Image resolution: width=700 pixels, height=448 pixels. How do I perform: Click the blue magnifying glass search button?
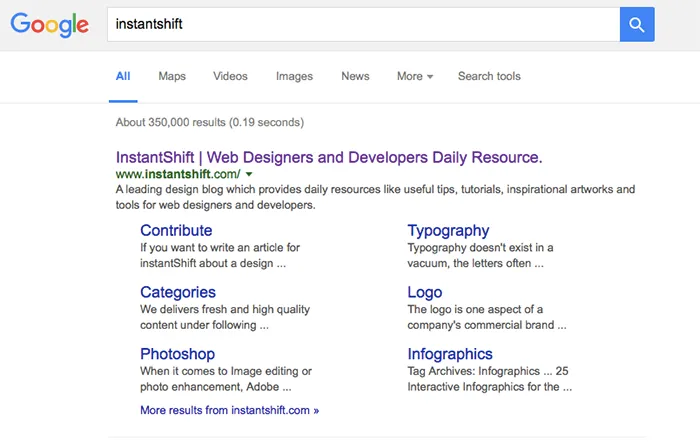(x=636, y=24)
